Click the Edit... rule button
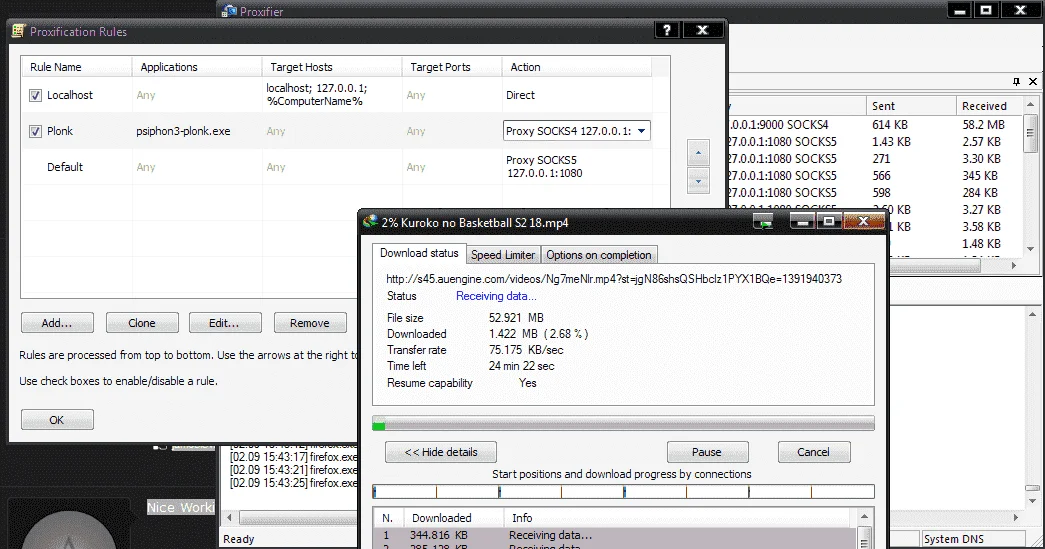The image size is (1045, 549). (225, 323)
